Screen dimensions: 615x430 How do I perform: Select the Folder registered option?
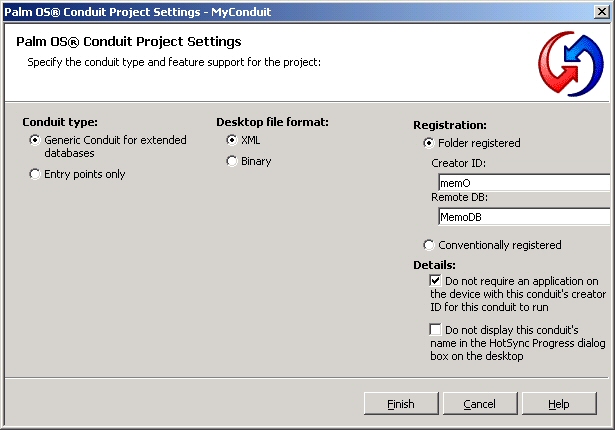click(429, 143)
